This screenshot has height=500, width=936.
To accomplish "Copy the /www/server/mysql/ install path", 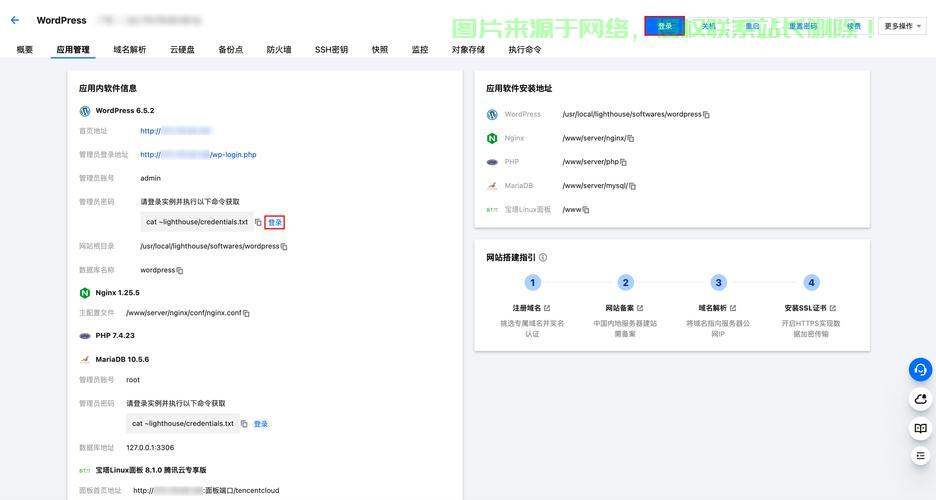I will (632, 186).
